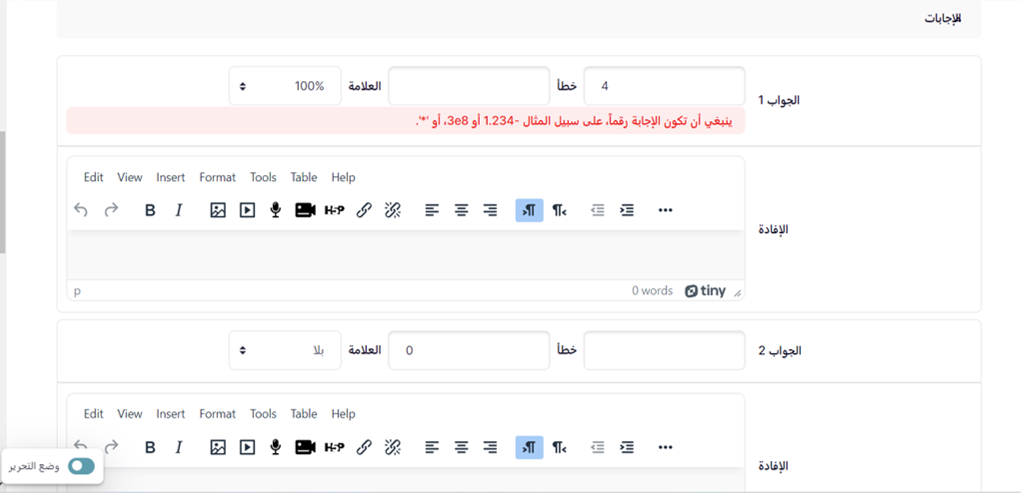The image size is (1021, 493).
Task: Open Format menu in second editor
Action: click(x=217, y=414)
